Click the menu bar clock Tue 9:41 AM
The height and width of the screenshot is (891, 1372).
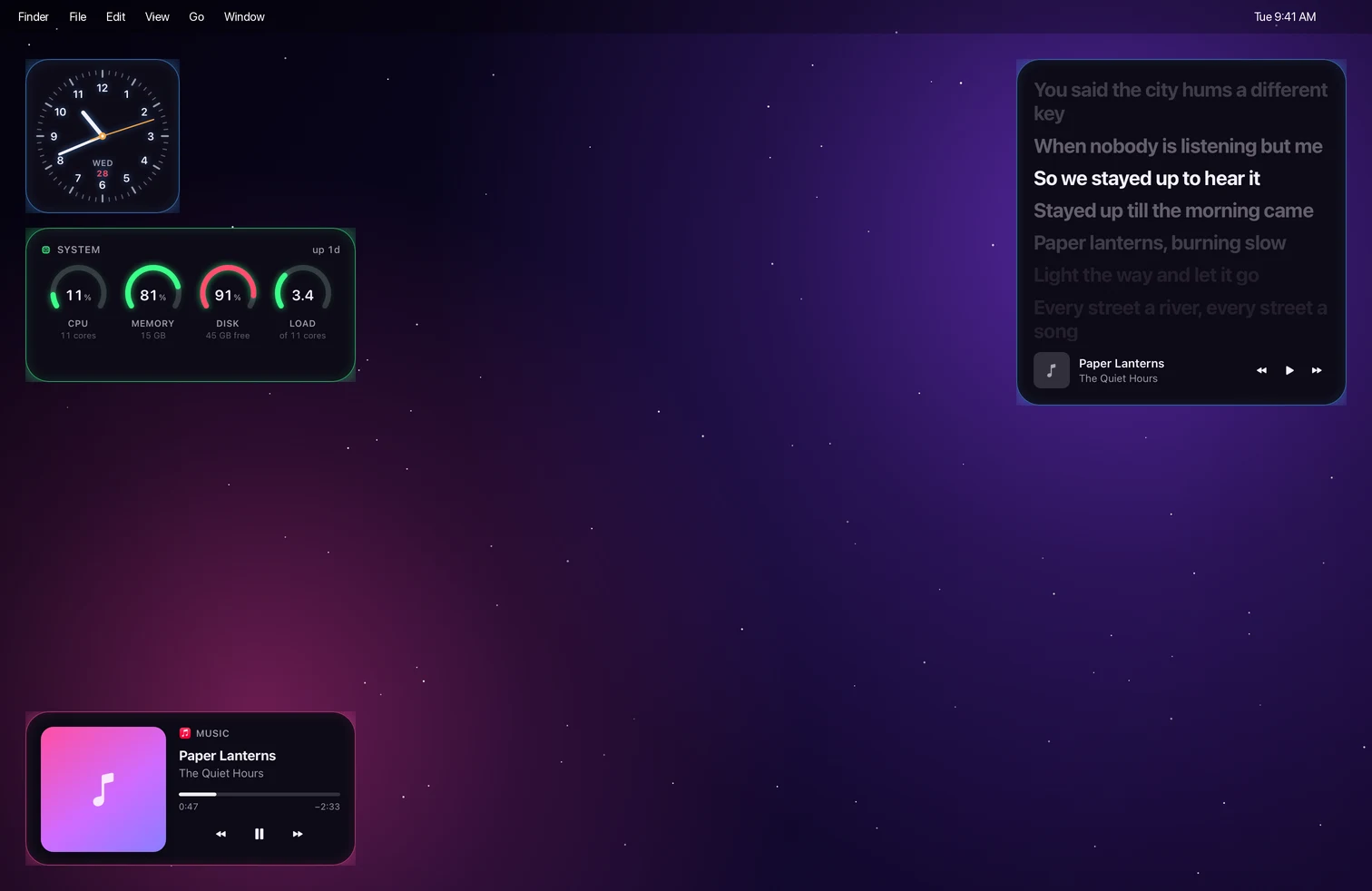(1285, 16)
